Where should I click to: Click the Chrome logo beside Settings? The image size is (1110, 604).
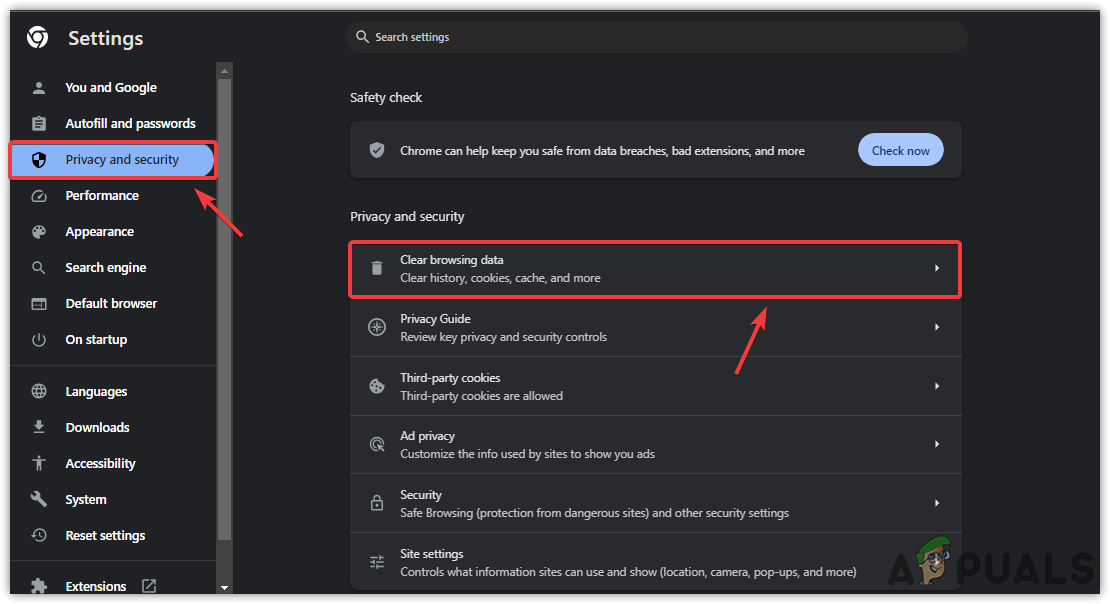[37, 38]
